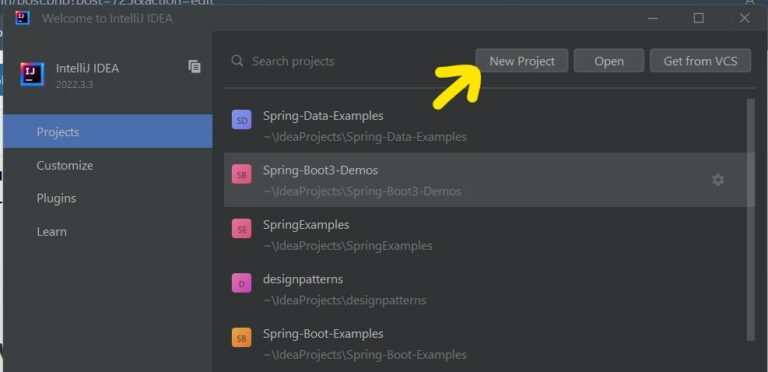Click the SB icon of Spring-Boot3-Demos

[241, 174]
